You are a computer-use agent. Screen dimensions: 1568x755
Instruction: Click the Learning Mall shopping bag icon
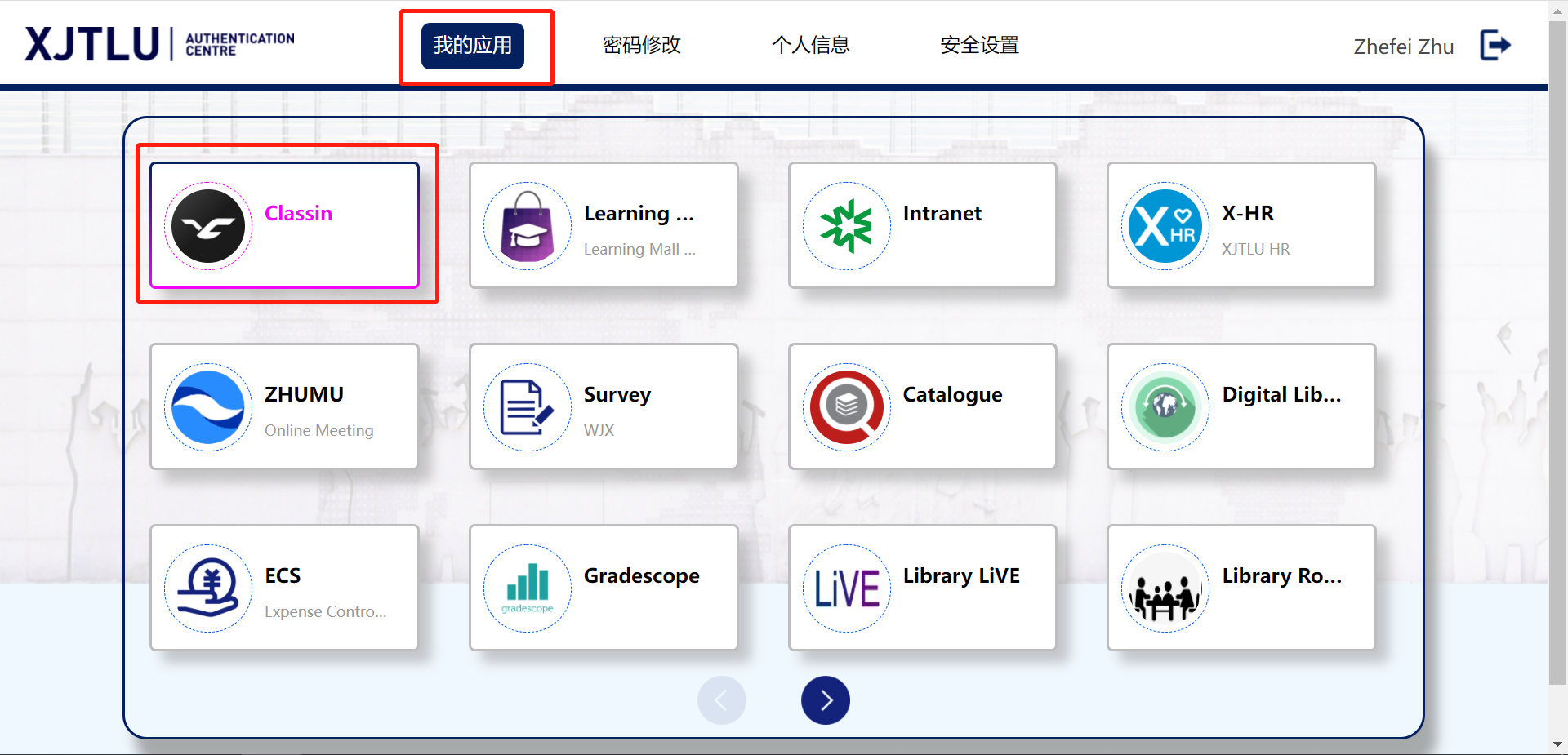coord(528,226)
